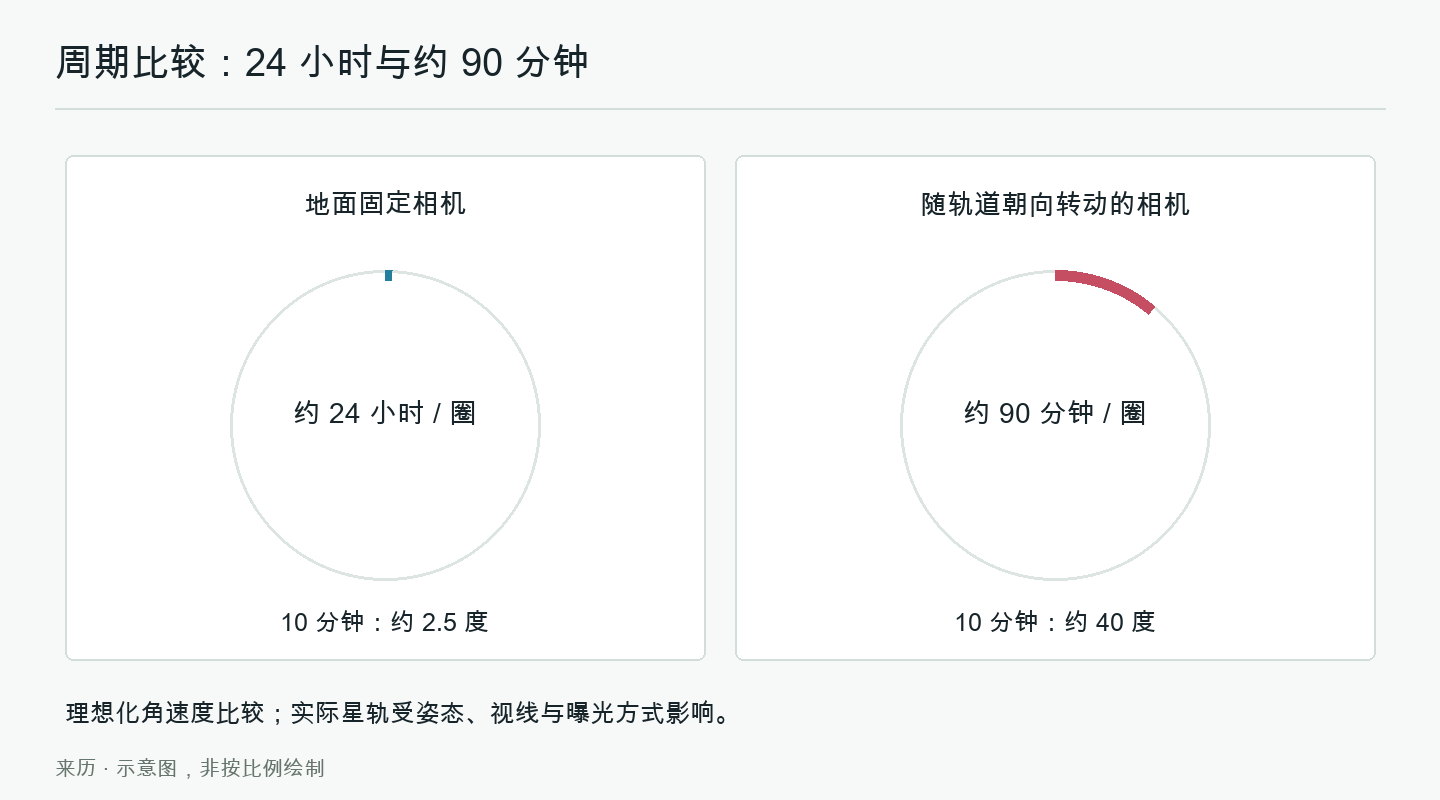
Task: Click the 理想化角速度比较 footnote text
Action: point(165,713)
